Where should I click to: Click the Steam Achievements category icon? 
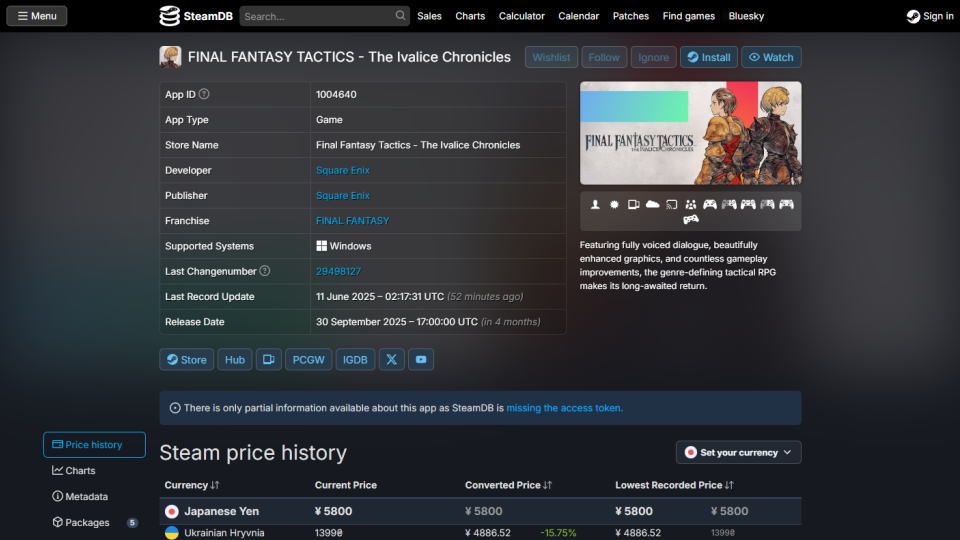point(614,204)
